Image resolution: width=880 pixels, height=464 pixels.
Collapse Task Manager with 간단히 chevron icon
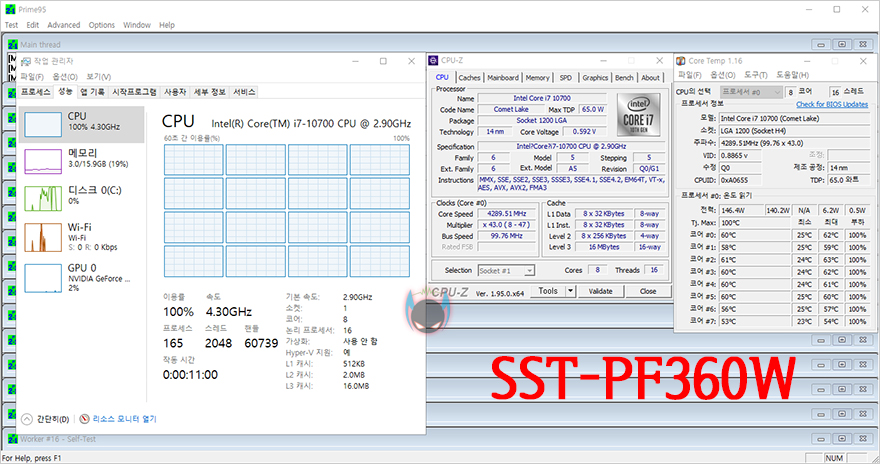point(27,419)
